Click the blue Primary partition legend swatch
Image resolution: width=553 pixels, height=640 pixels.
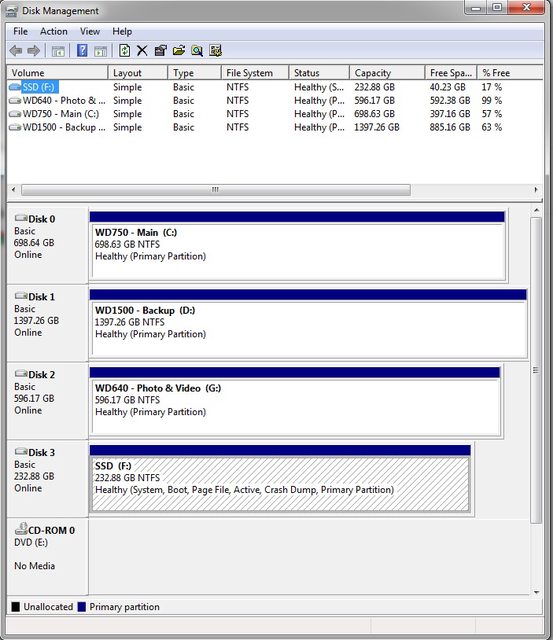[x=82, y=607]
